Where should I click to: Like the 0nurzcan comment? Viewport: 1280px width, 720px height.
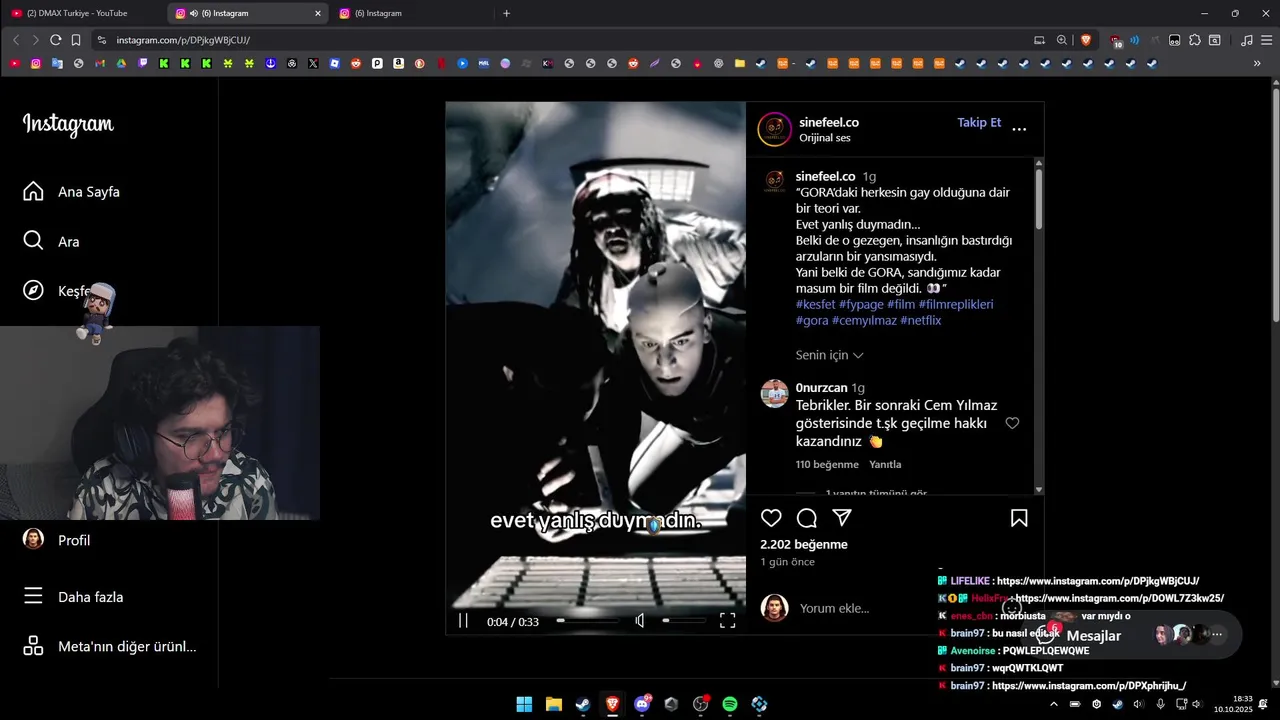[x=1012, y=423]
